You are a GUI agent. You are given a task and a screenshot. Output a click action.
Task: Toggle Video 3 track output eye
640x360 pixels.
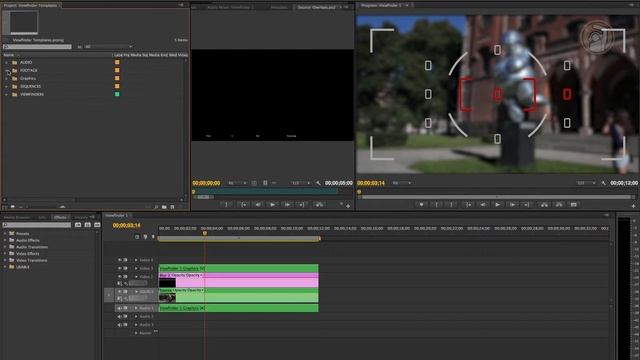[x=120, y=268]
